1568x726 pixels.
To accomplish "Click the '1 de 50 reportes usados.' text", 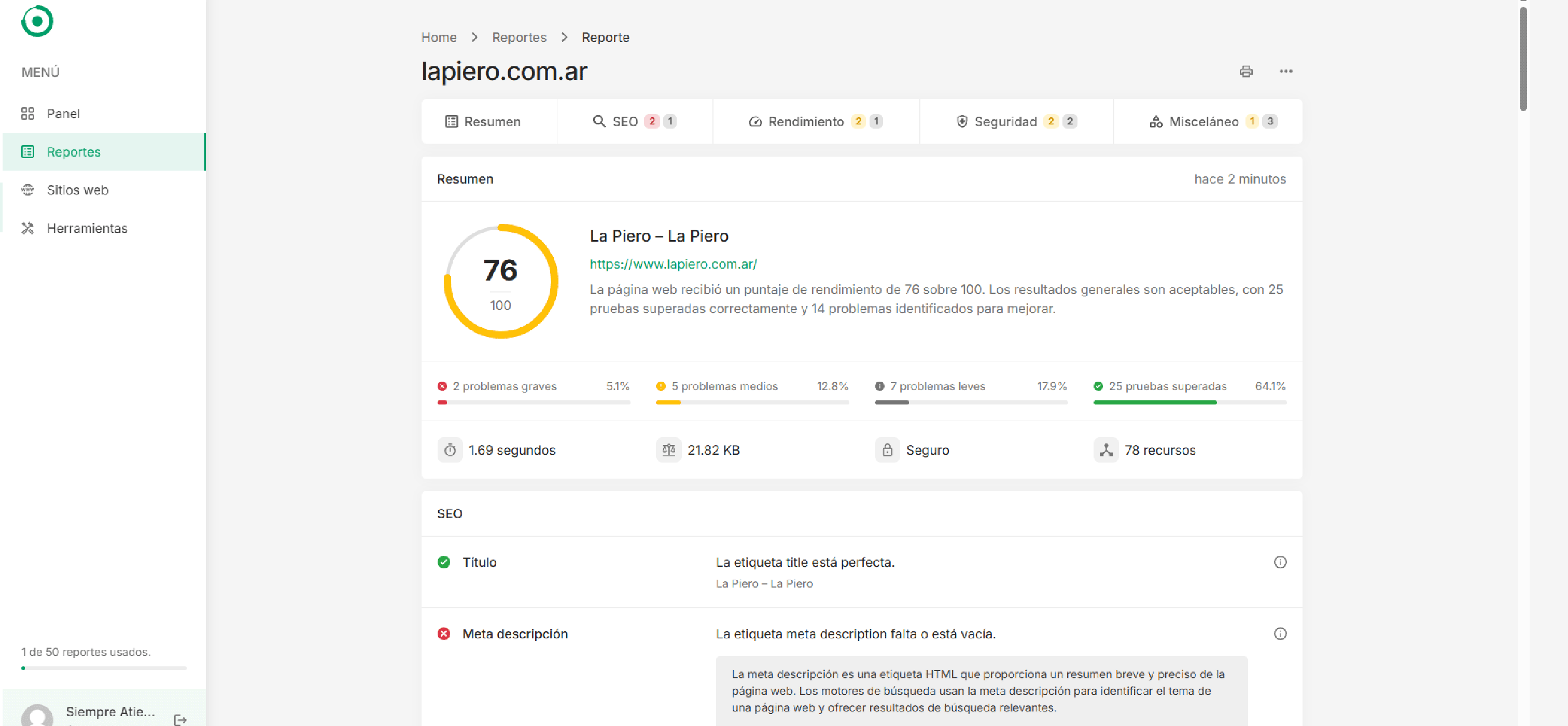I will coord(86,652).
